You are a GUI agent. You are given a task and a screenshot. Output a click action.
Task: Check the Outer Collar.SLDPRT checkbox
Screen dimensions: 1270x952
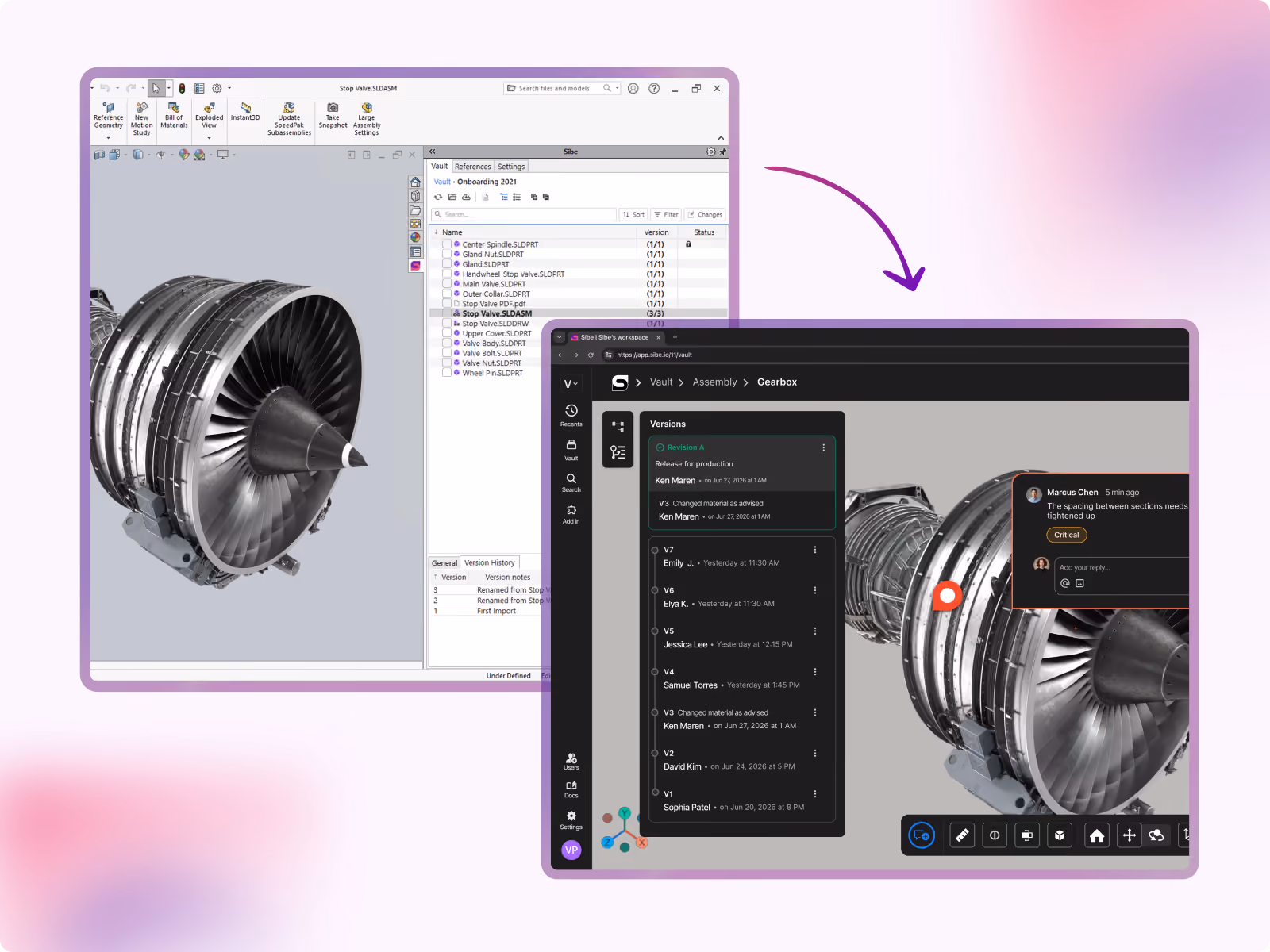(x=447, y=294)
